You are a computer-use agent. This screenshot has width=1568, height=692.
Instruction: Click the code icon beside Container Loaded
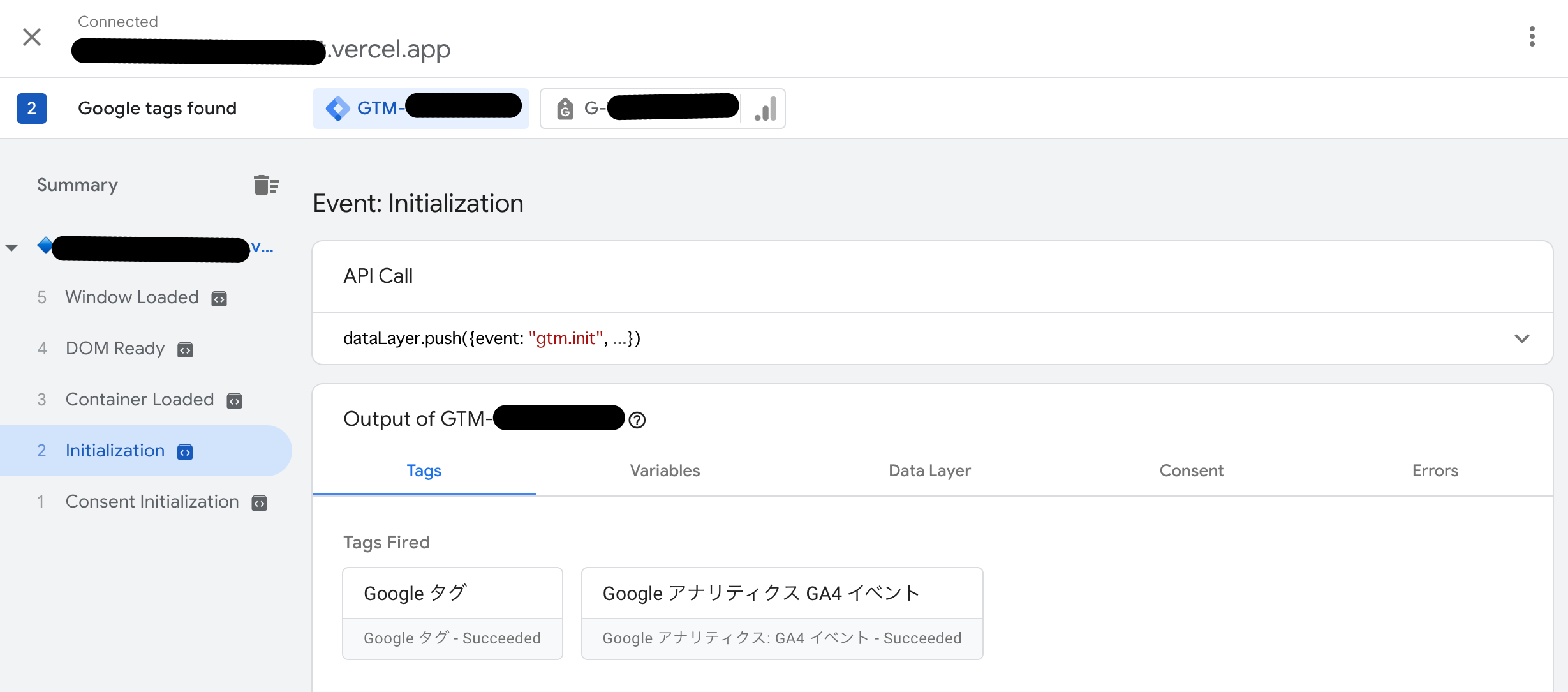pyautogui.click(x=235, y=400)
